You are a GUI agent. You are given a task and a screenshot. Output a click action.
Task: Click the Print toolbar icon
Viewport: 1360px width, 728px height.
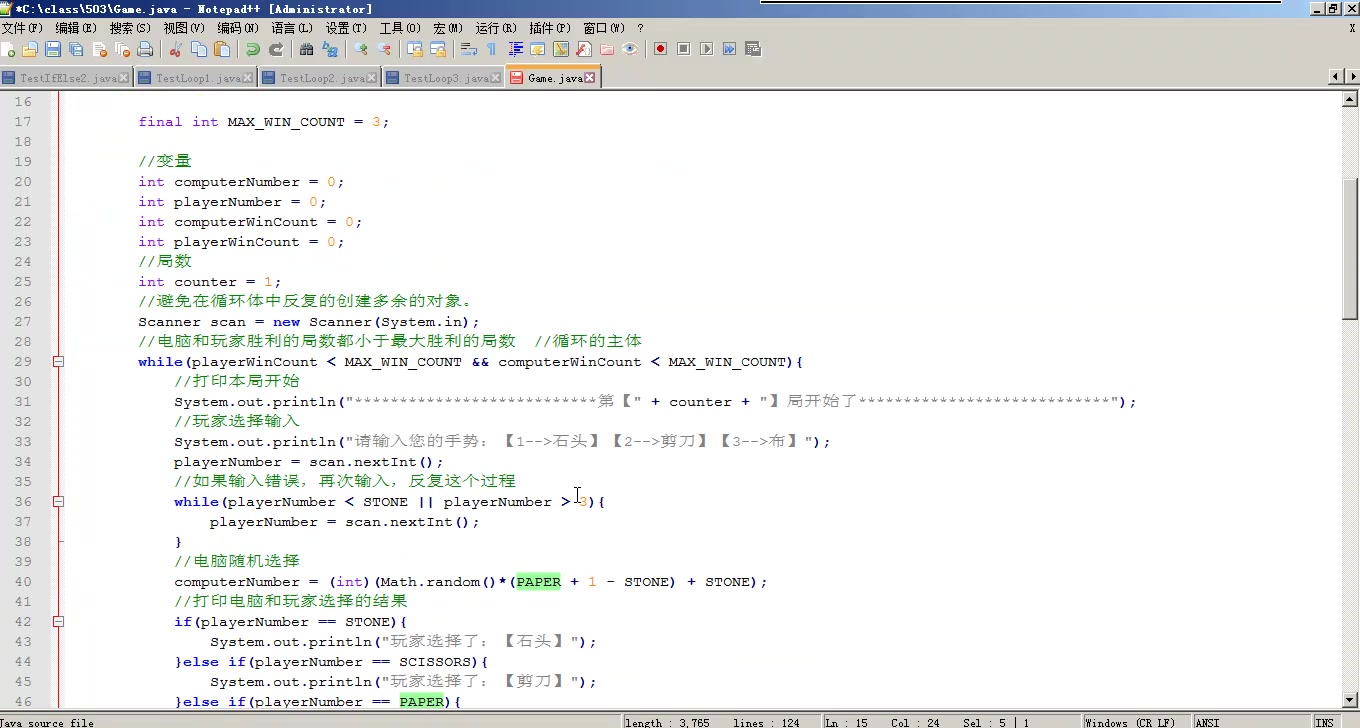(145, 49)
